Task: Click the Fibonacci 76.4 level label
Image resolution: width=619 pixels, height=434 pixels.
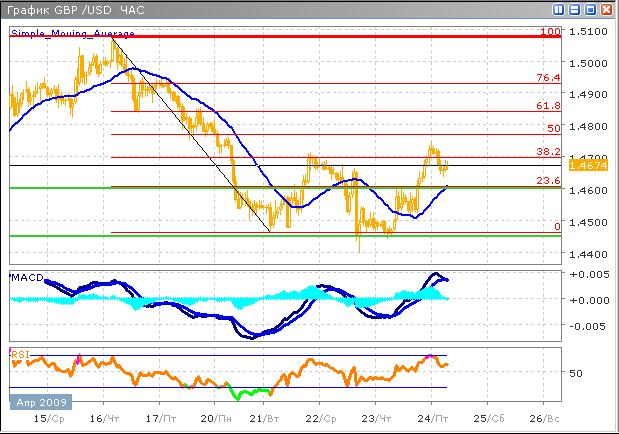Action: point(548,77)
